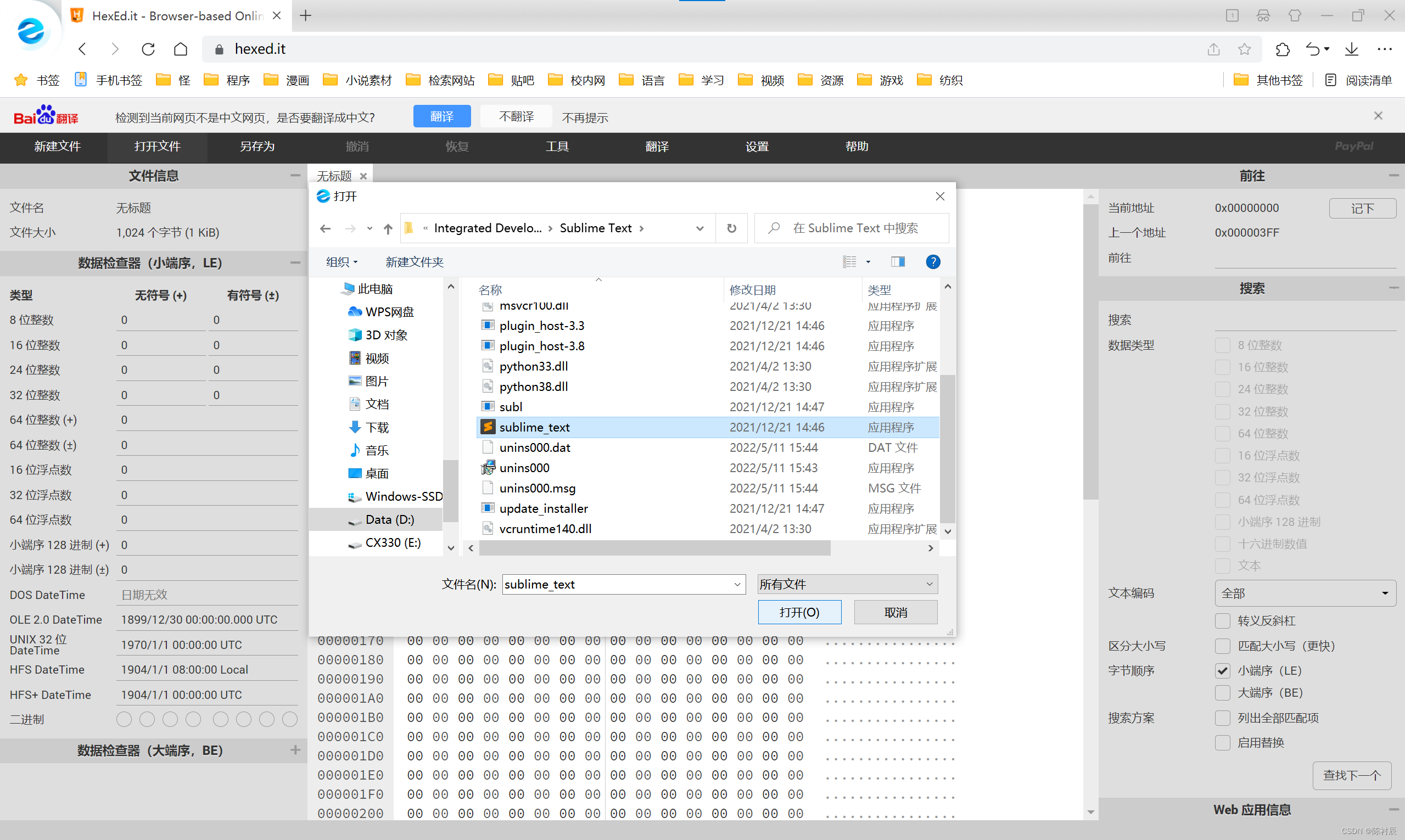Enable the 大端序 (BE) checkbox
This screenshot has height=840, width=1405.
(x=1223, y=693)
